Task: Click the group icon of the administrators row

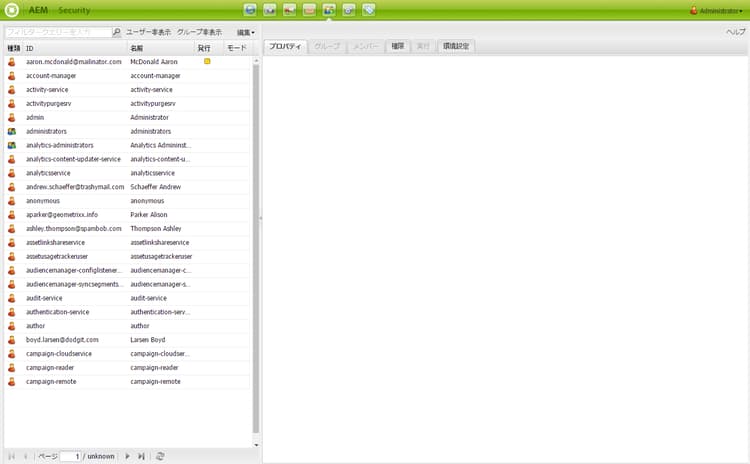Action: tap(11, 131)
